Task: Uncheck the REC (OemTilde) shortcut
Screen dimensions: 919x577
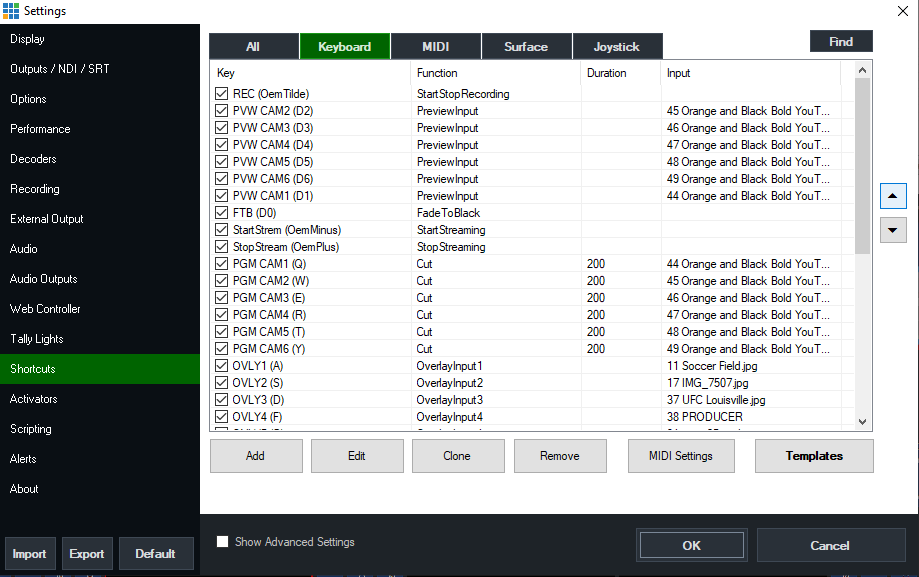Action: [x=221, y=92]
